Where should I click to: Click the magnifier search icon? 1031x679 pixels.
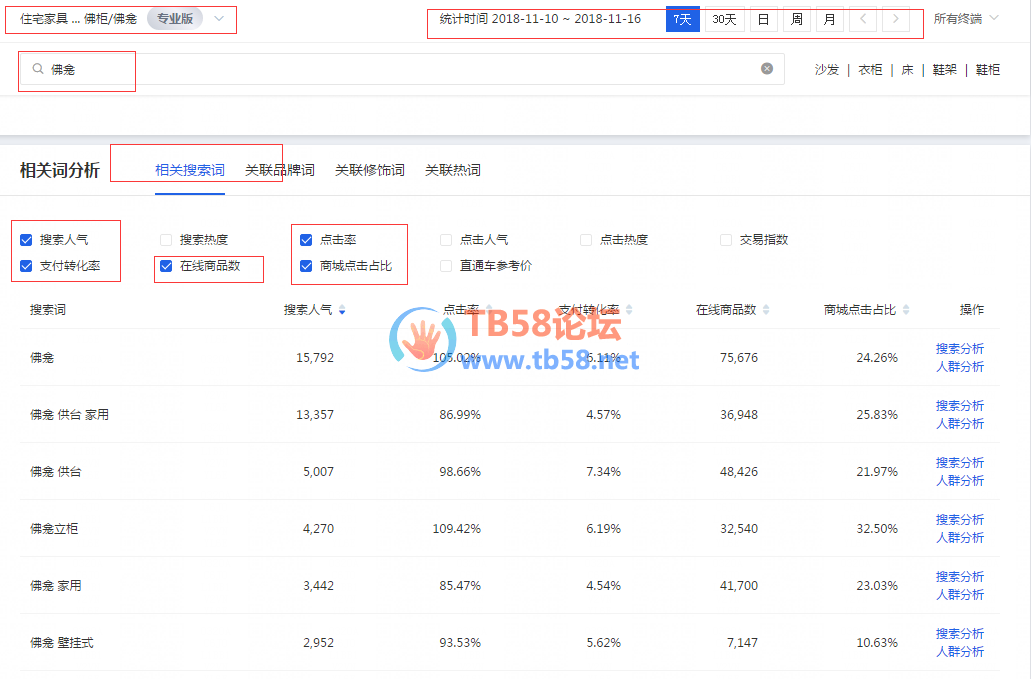click(x=38, y=68)
